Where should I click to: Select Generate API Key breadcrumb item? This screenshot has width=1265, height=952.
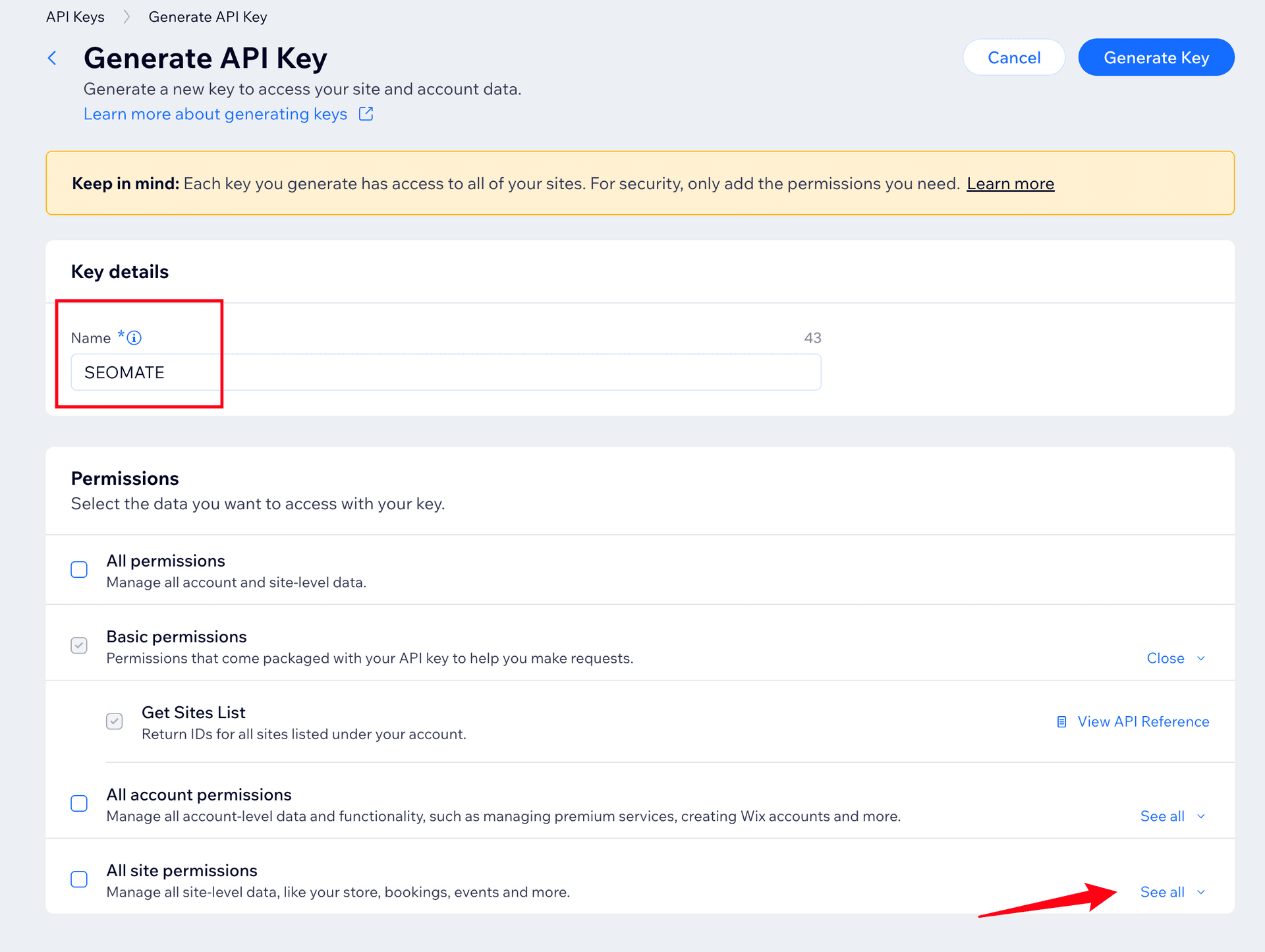point(207,16)
